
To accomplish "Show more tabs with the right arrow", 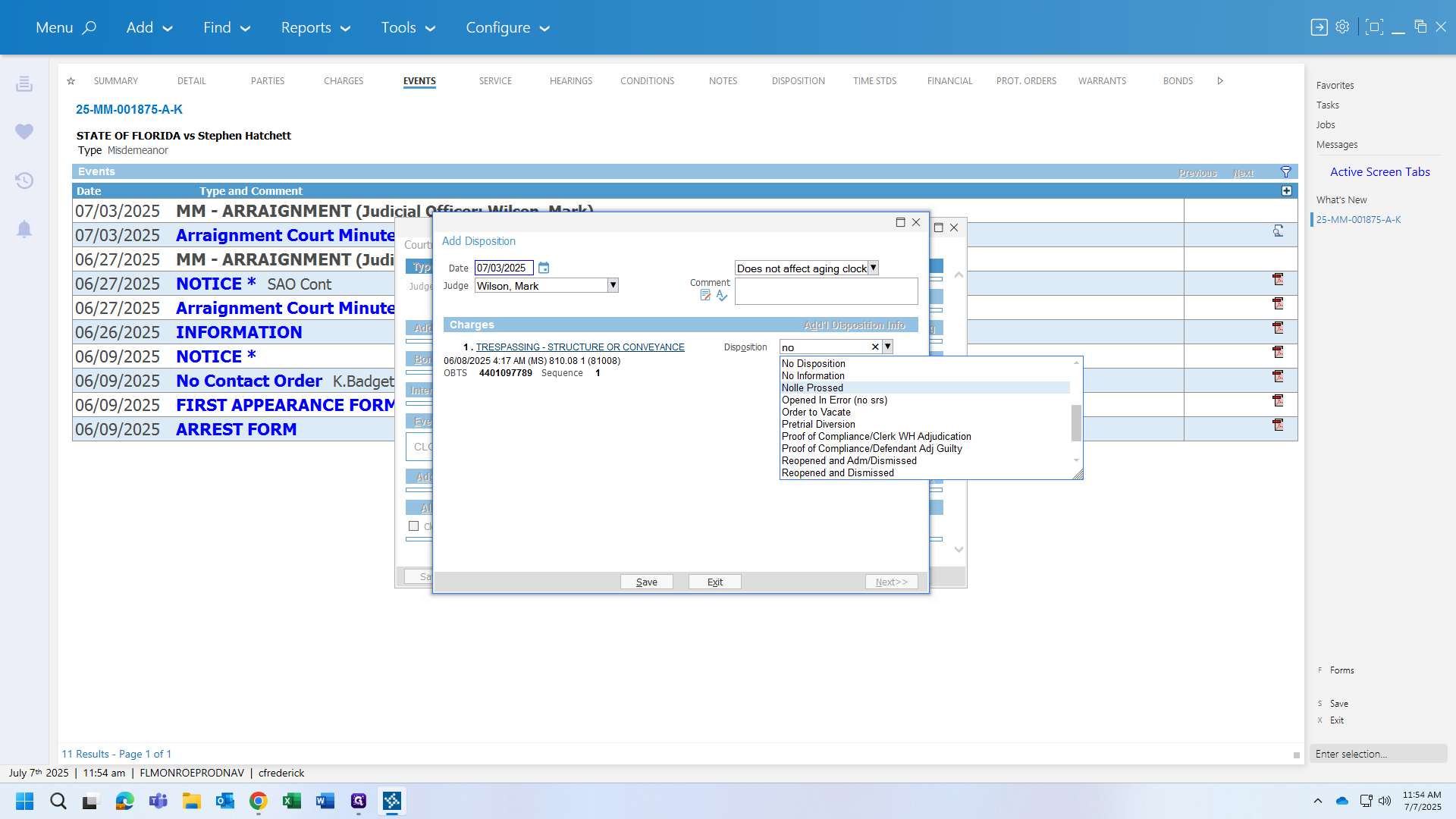I will point(1220,81).
